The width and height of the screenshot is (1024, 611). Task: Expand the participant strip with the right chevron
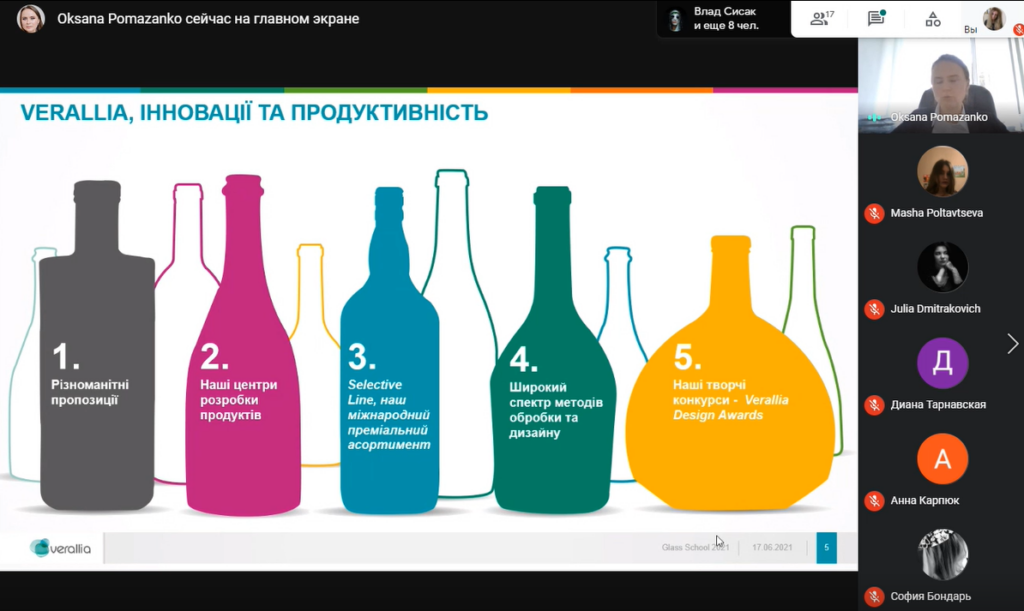click(1012, 343)
